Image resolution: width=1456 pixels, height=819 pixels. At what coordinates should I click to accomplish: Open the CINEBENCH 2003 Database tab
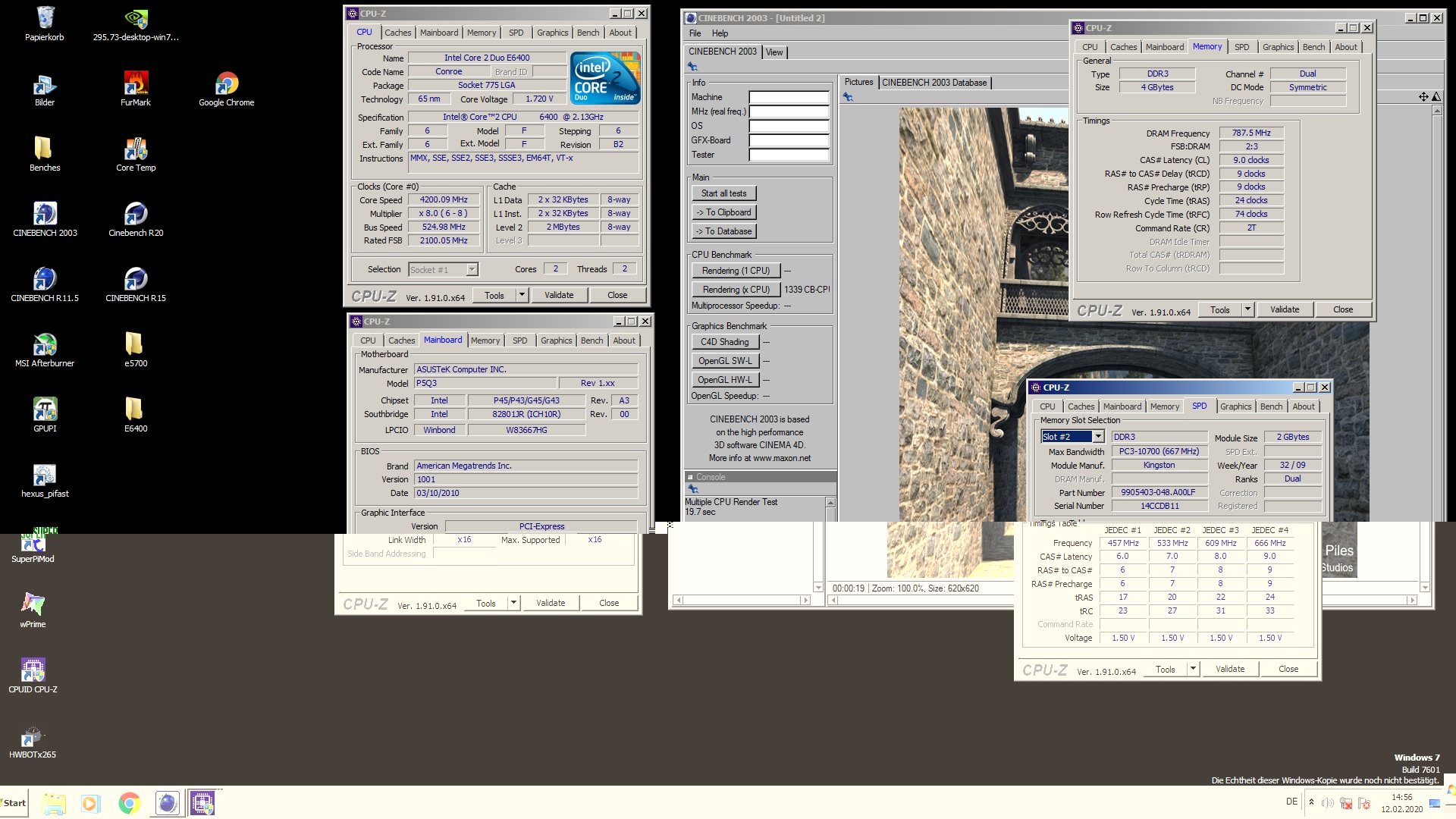click(x=934, y=83)
